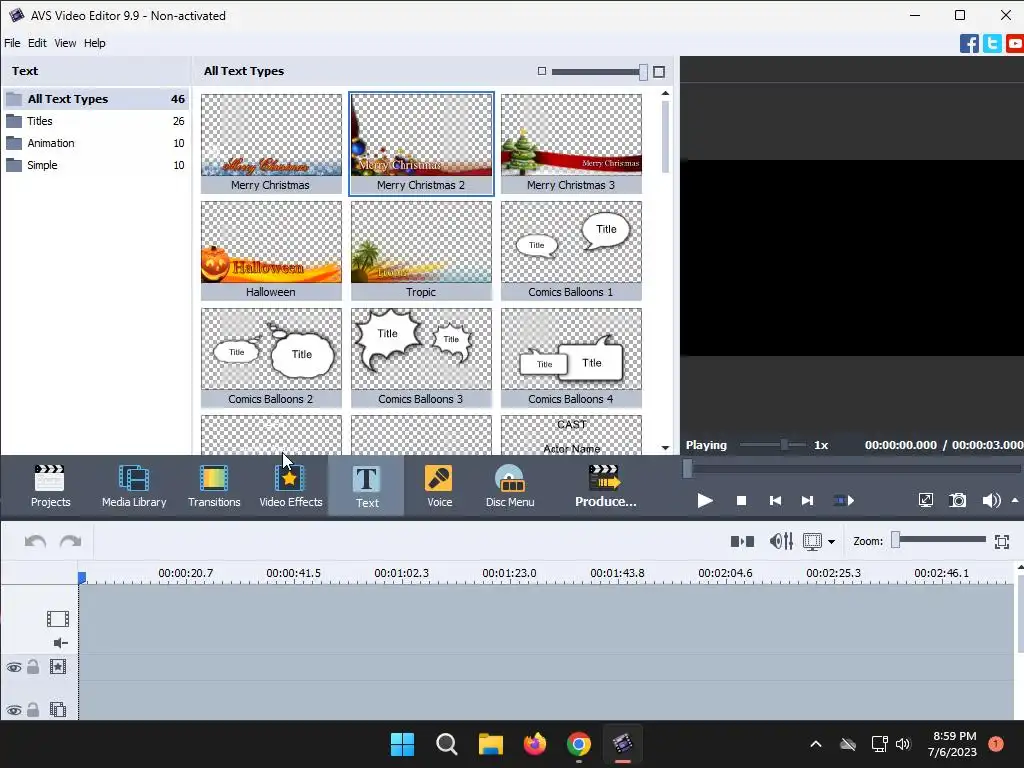The width and height of the screenshot is (1024, 768).
Task: Open Video Effects
Action: (x=291, y=486)
